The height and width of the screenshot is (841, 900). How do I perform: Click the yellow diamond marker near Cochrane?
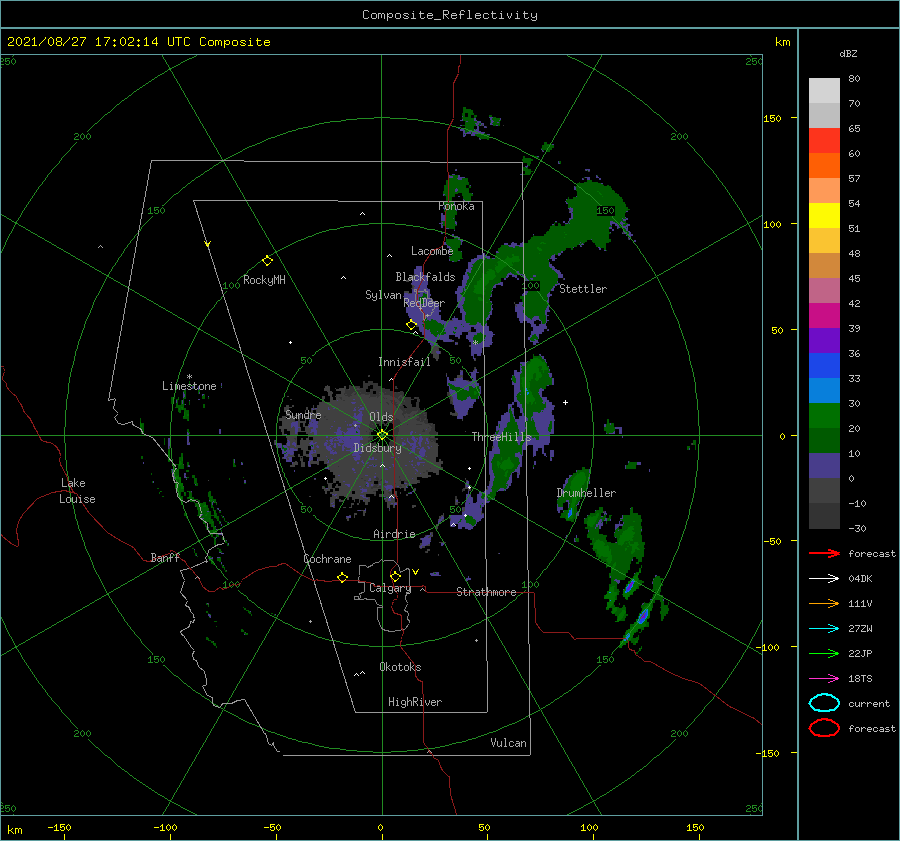(x=342, y=577)
